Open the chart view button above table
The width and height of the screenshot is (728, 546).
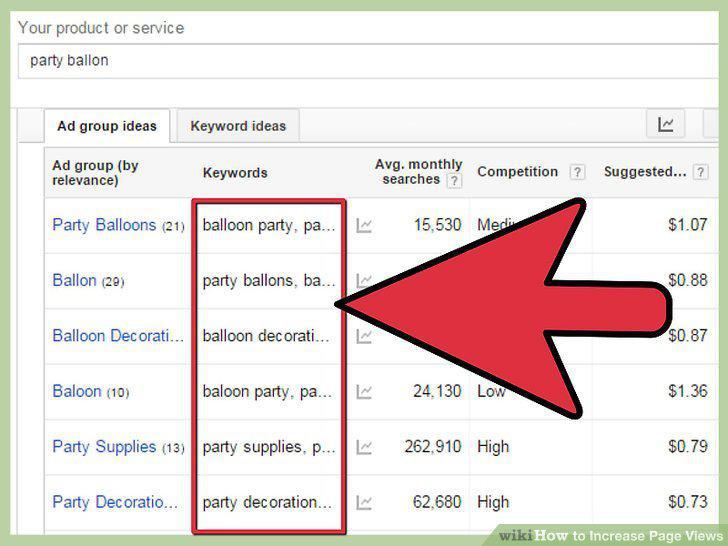click(x=665, y=124)
